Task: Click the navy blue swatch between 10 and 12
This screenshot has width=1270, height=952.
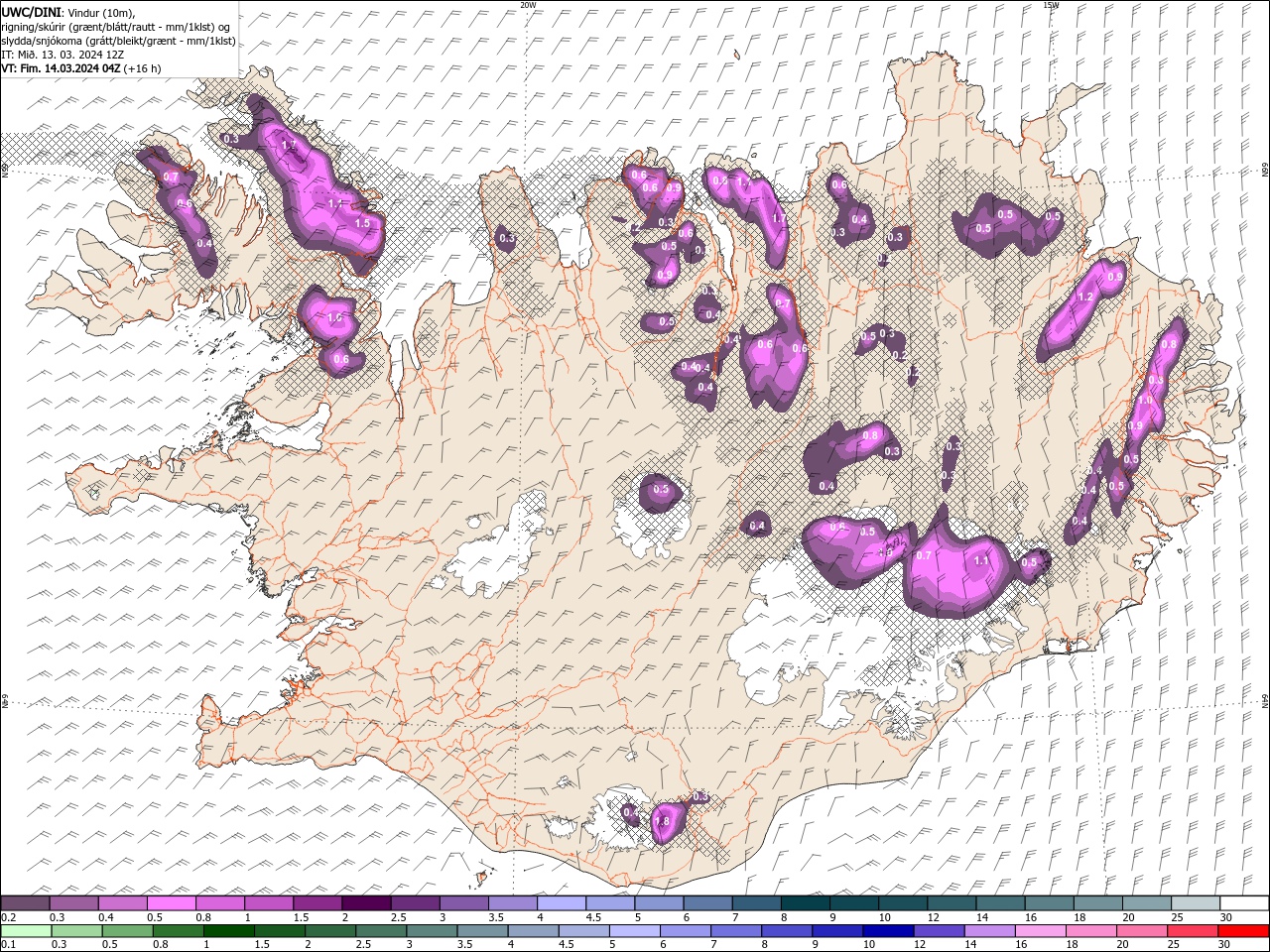Action: coord(888,931)
